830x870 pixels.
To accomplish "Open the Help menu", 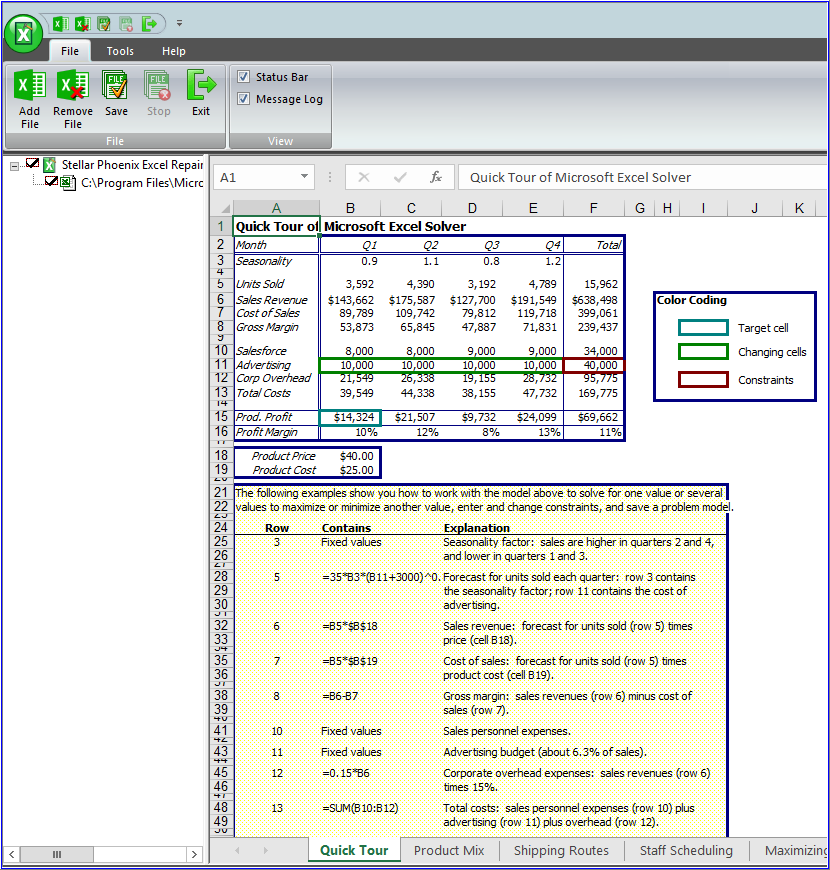I will coord(174,51).
